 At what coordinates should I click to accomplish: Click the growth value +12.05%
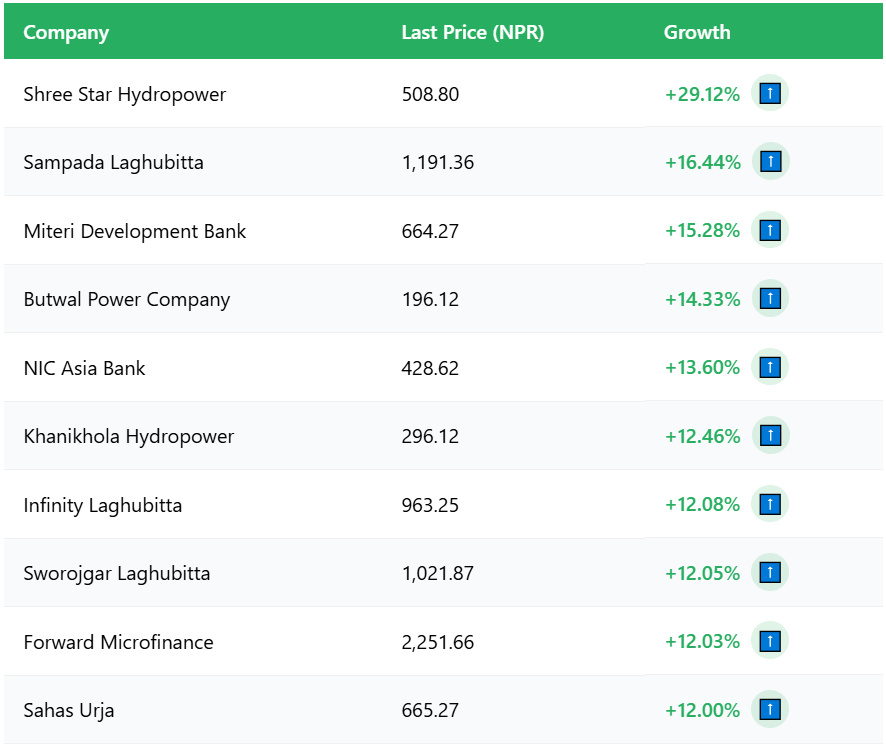702,573
